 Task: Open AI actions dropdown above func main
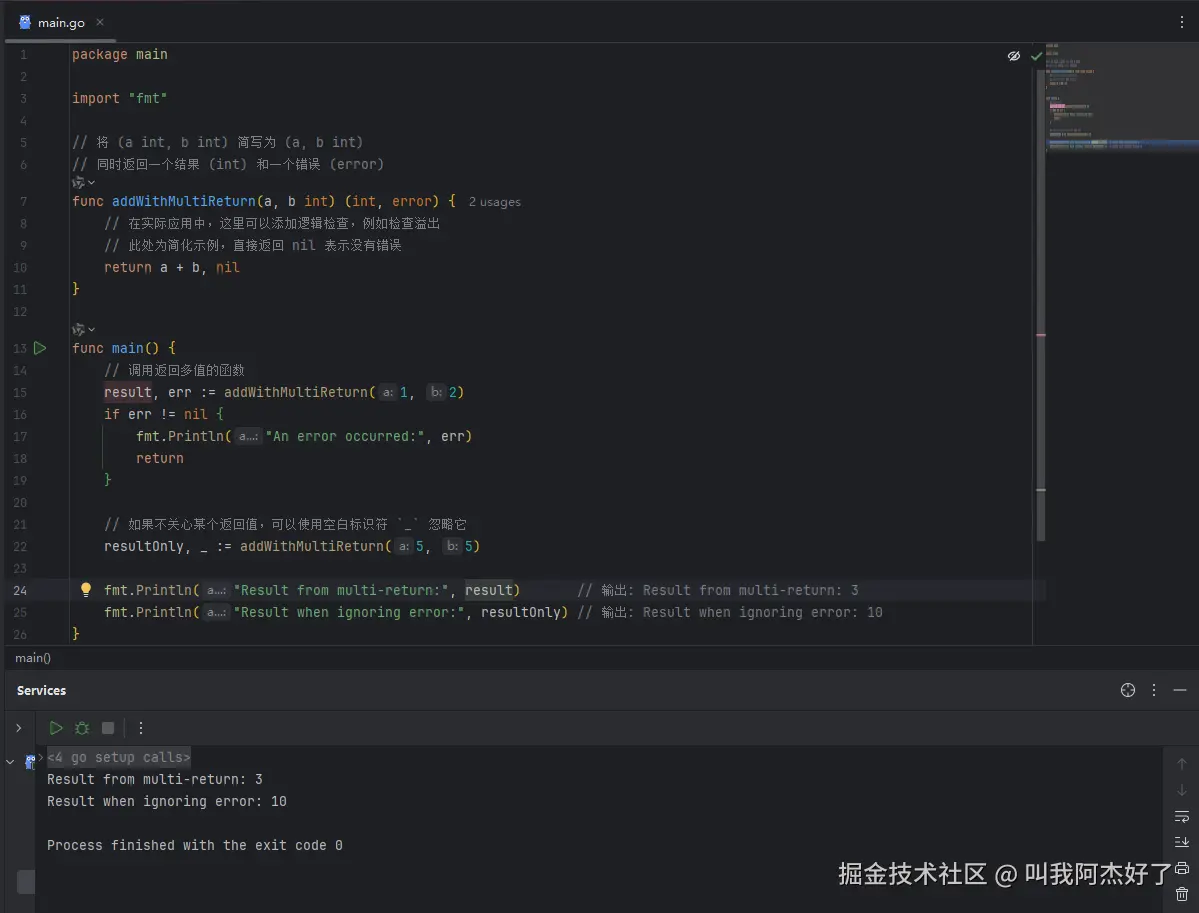[x=83, y=330]
